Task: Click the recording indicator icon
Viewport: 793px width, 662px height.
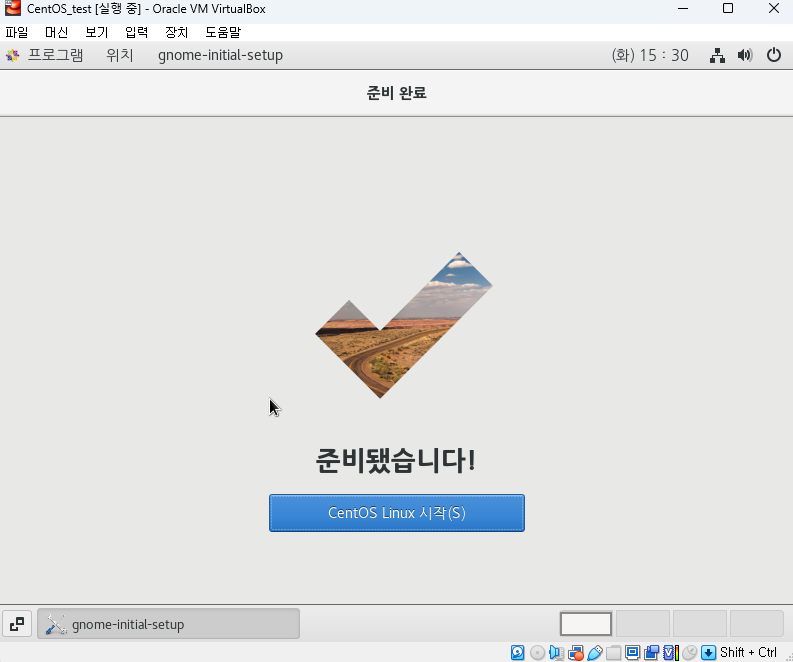Action: tap(651, 652)
